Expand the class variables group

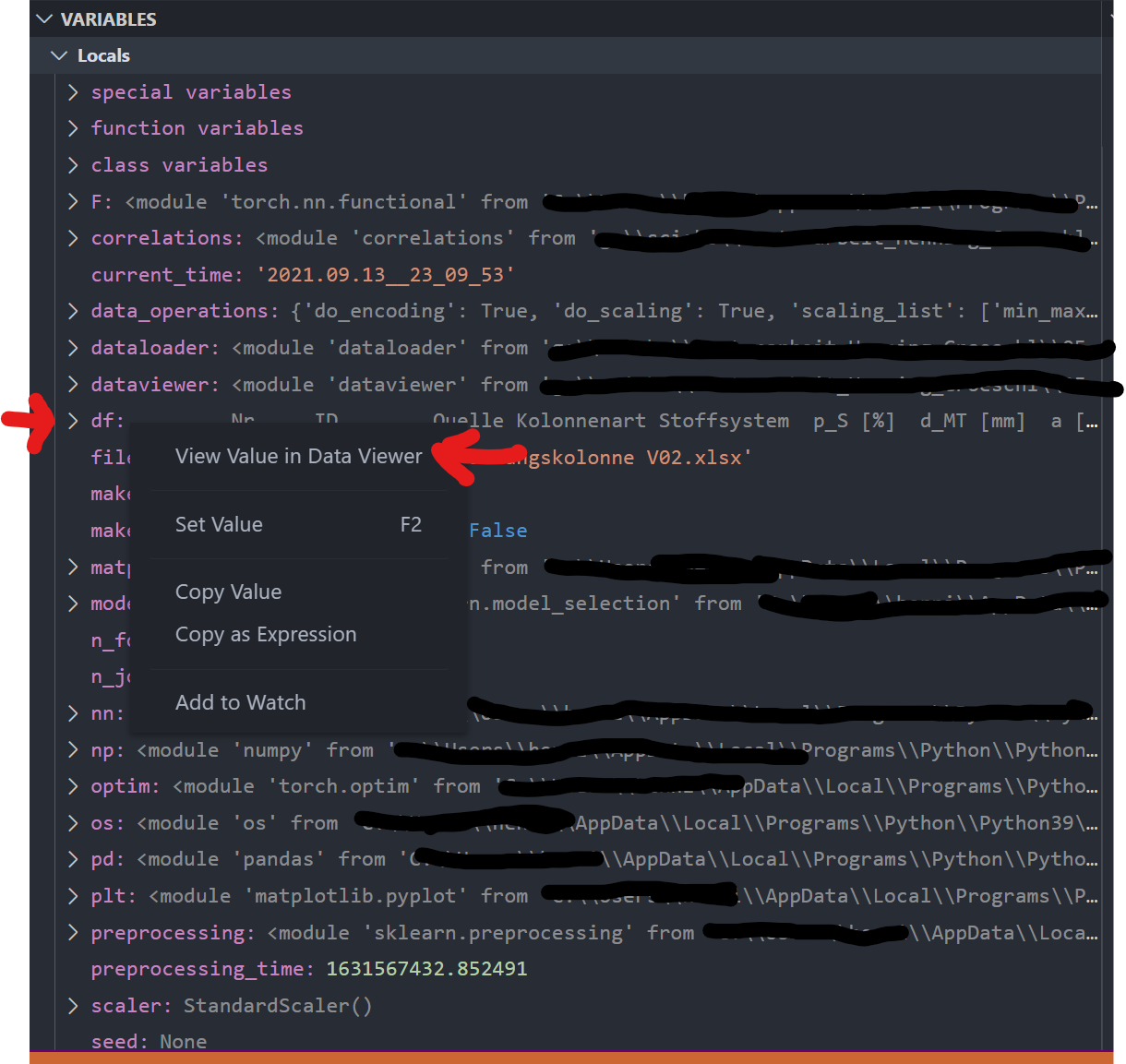click(73, 164)
